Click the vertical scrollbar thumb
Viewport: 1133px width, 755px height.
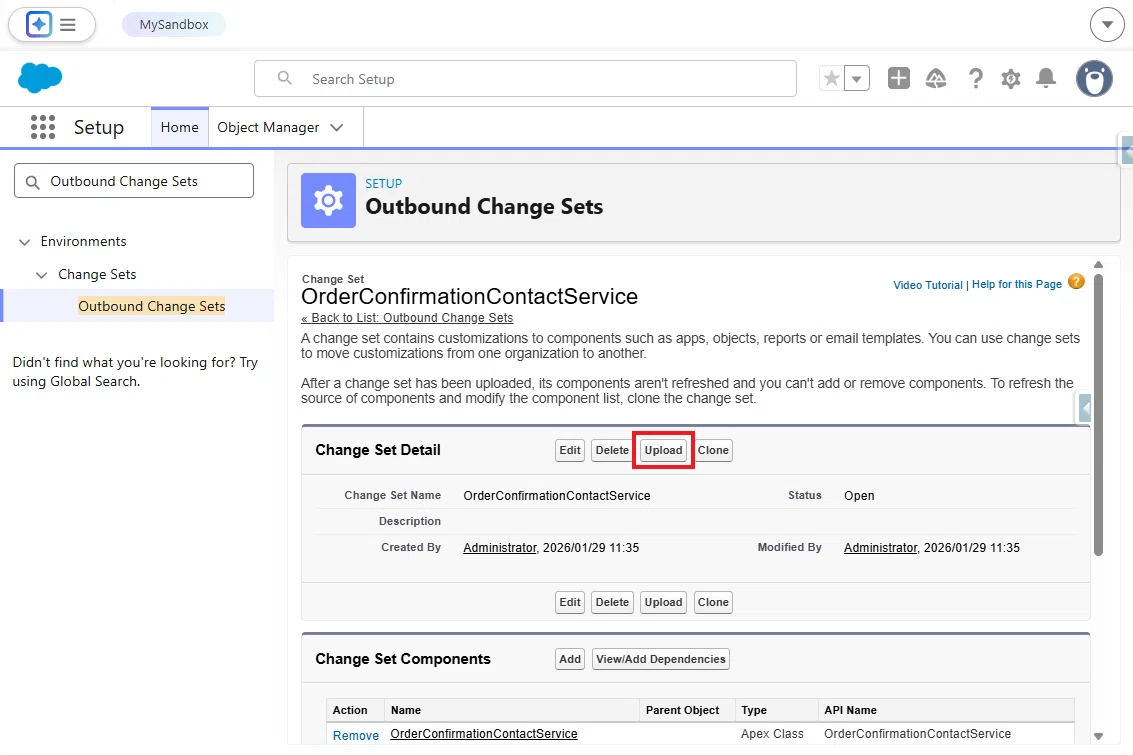point(1098,415)
